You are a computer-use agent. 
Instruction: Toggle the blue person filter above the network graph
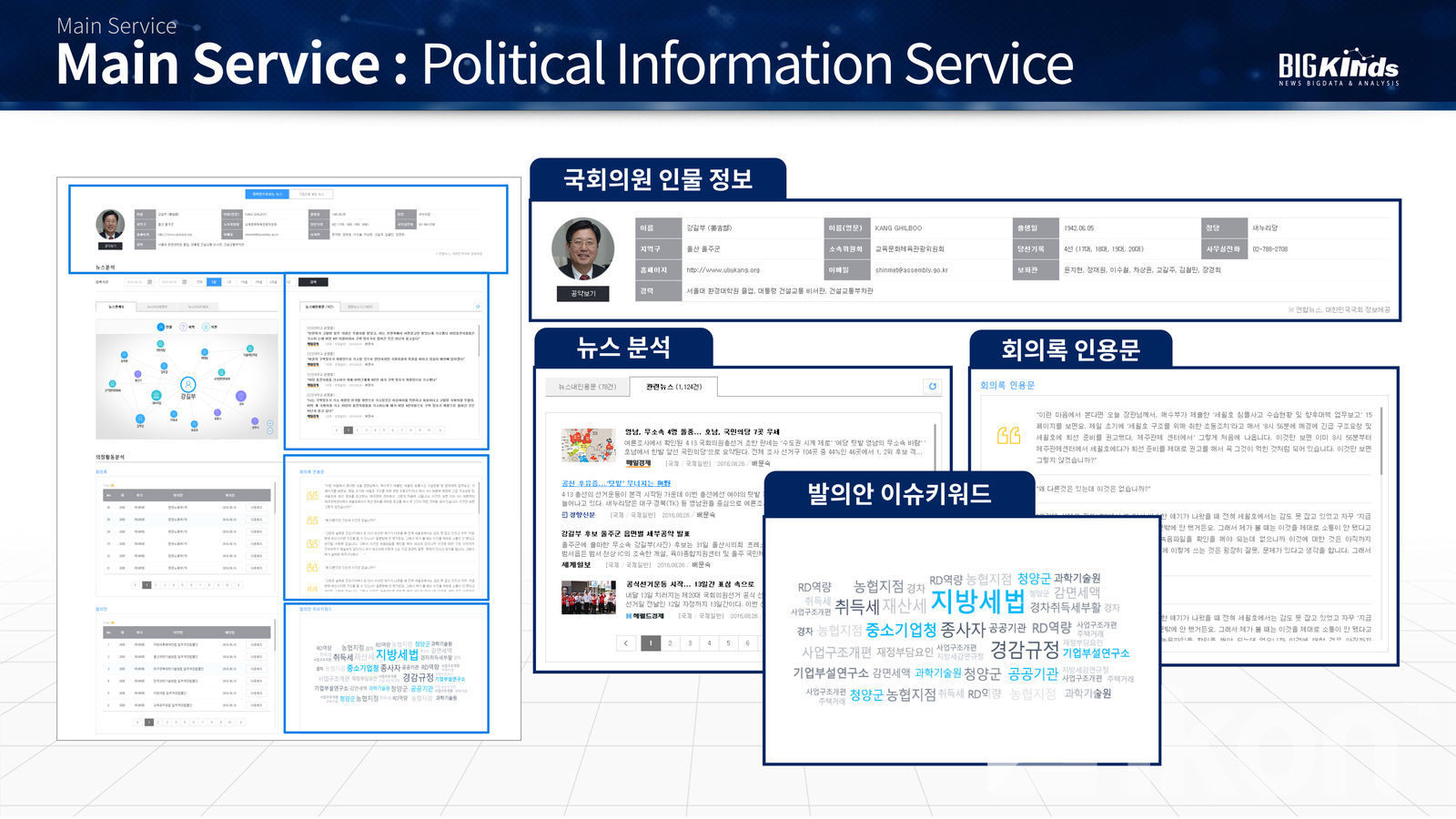pos(162,327)
